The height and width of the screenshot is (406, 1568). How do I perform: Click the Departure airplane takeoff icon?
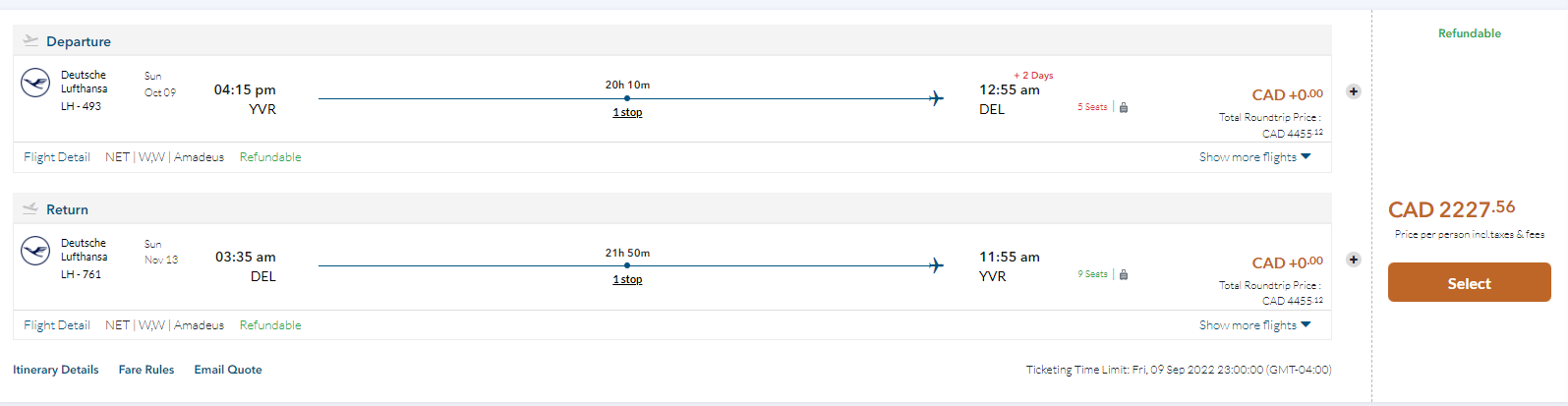point(30,40)
